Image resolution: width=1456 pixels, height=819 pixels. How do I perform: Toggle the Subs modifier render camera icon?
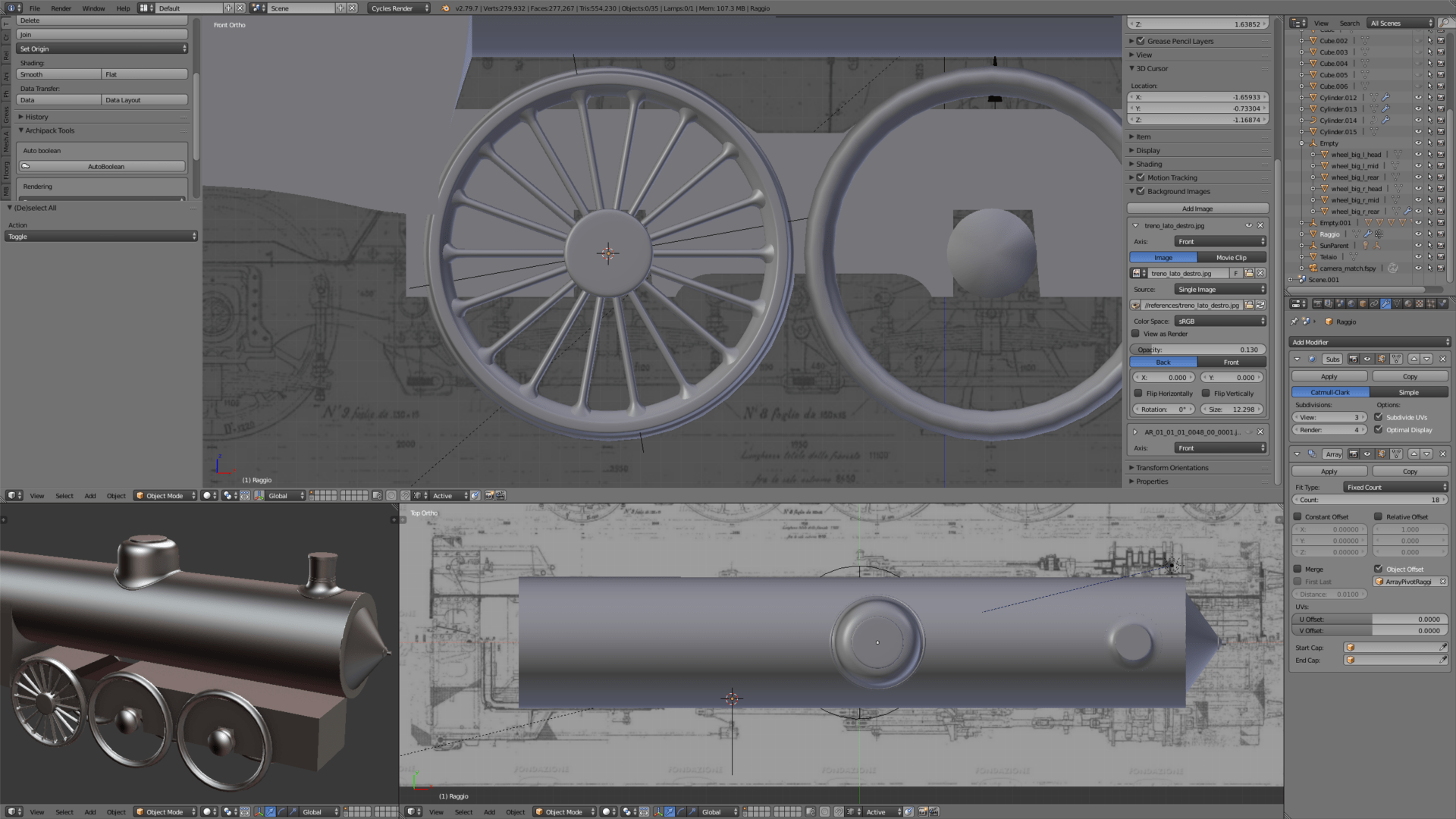pyautogui.click(x=1354, y=359)
